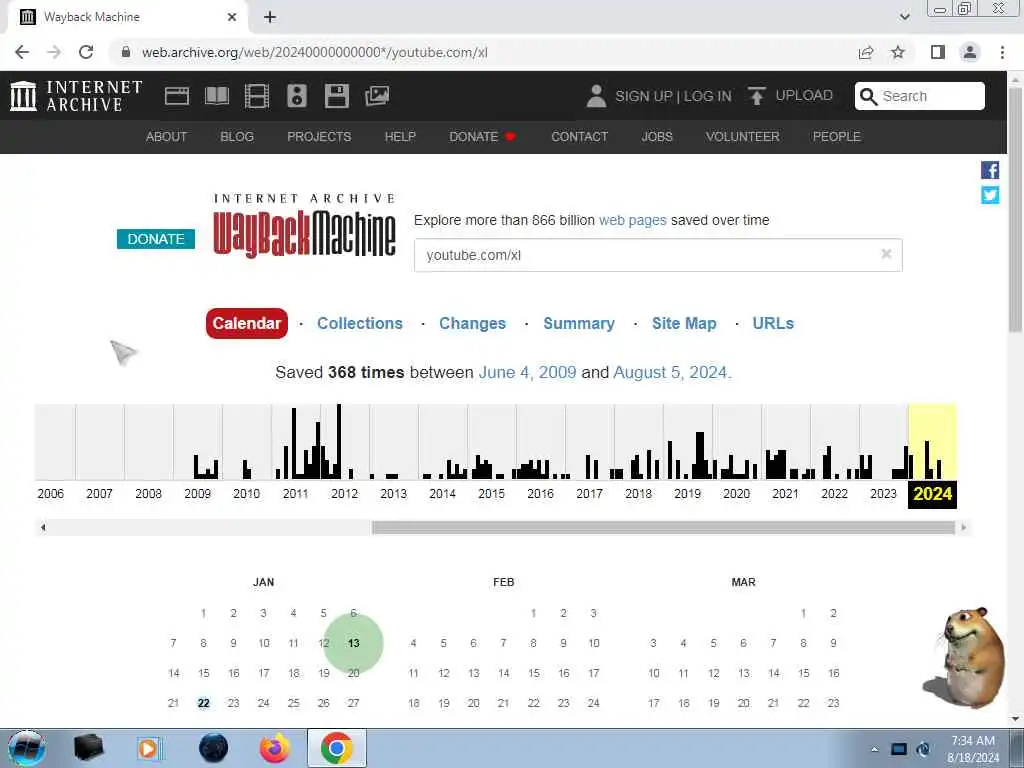Viewport: 1024px width, 768px height.
Task: Open the tab search chevron
Action: coord(904,17)
